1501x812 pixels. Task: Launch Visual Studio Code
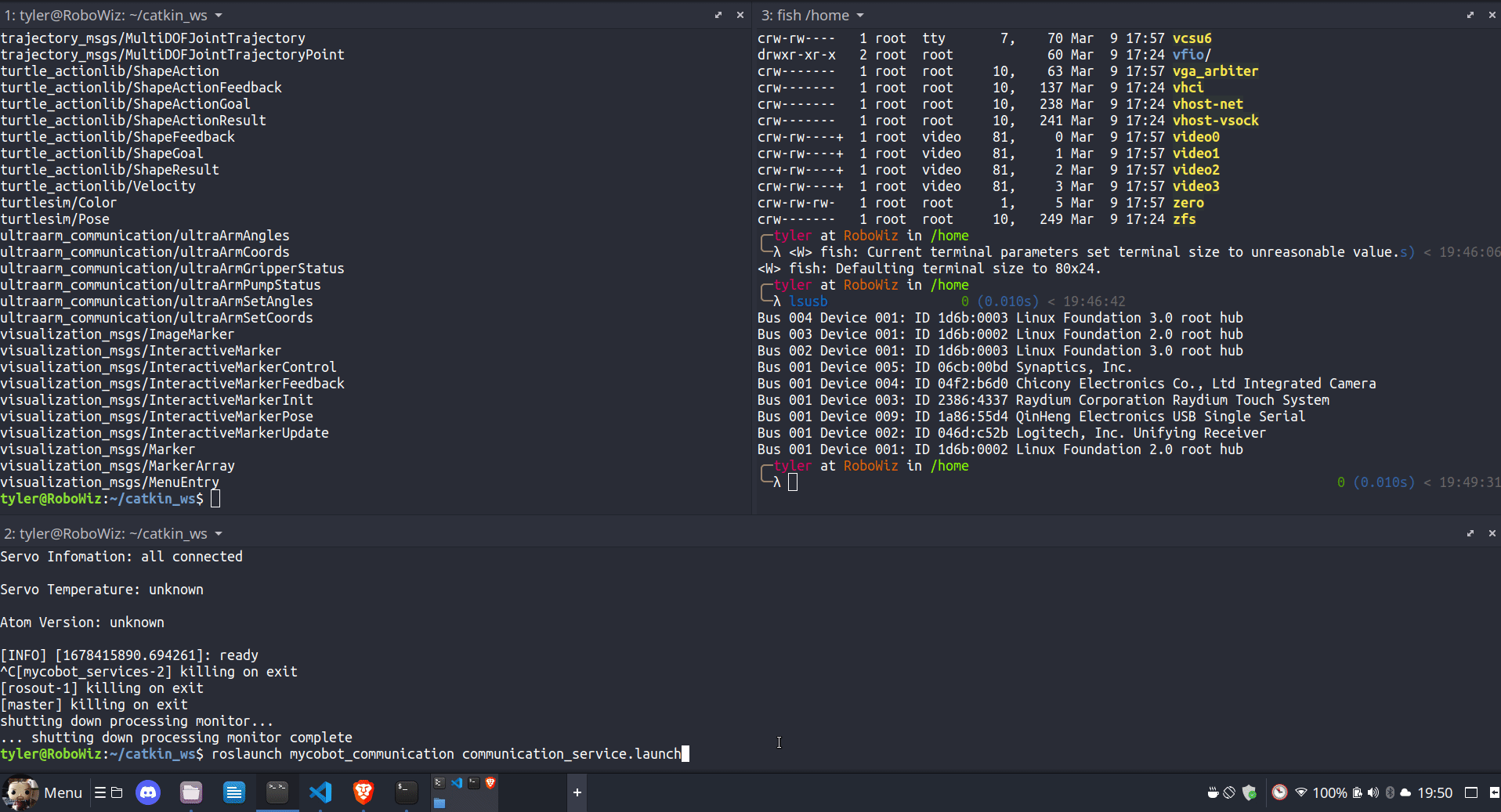coord(320,792)
